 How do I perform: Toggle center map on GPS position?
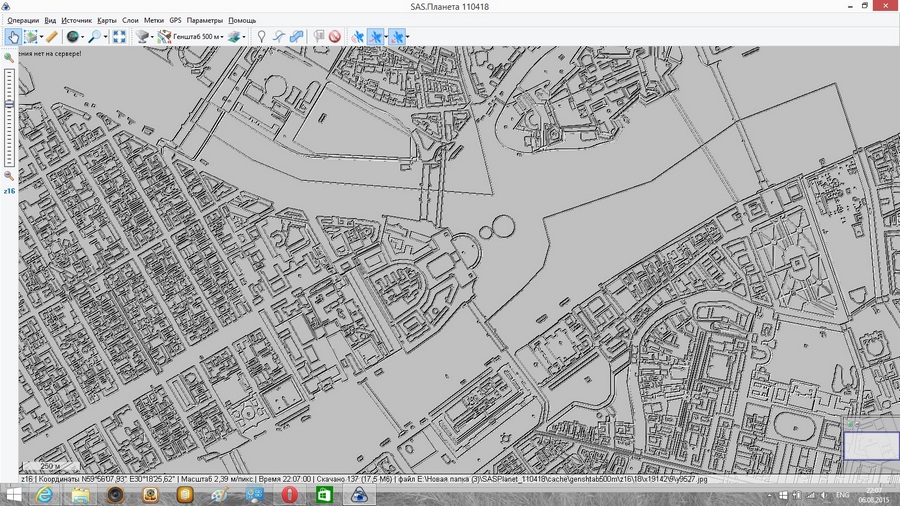coord(397,37)
